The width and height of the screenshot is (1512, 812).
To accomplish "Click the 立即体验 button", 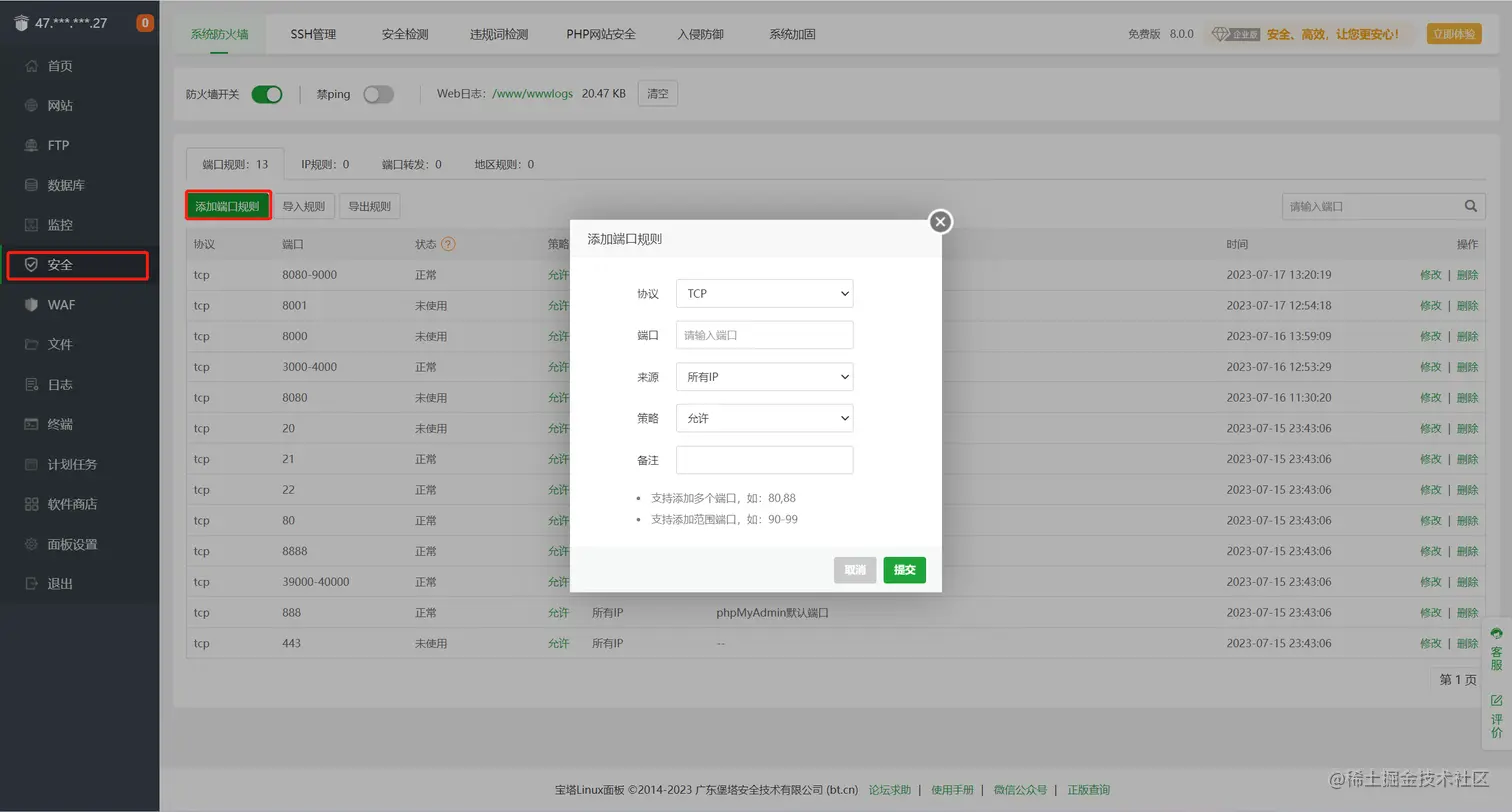I will coord(1454,34).
